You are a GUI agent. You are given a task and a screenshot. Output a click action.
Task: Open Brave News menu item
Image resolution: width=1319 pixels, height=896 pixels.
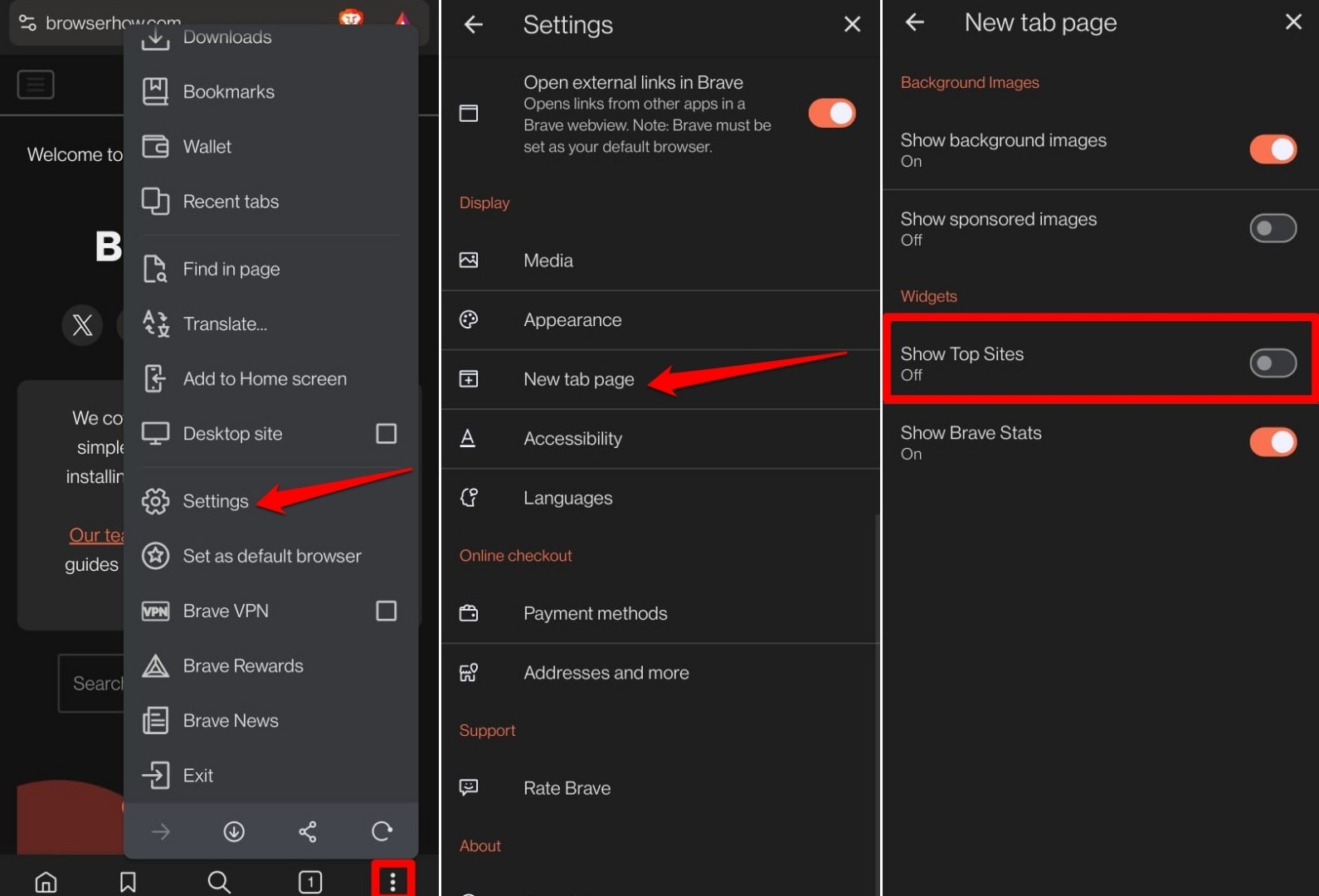[271, 720]
